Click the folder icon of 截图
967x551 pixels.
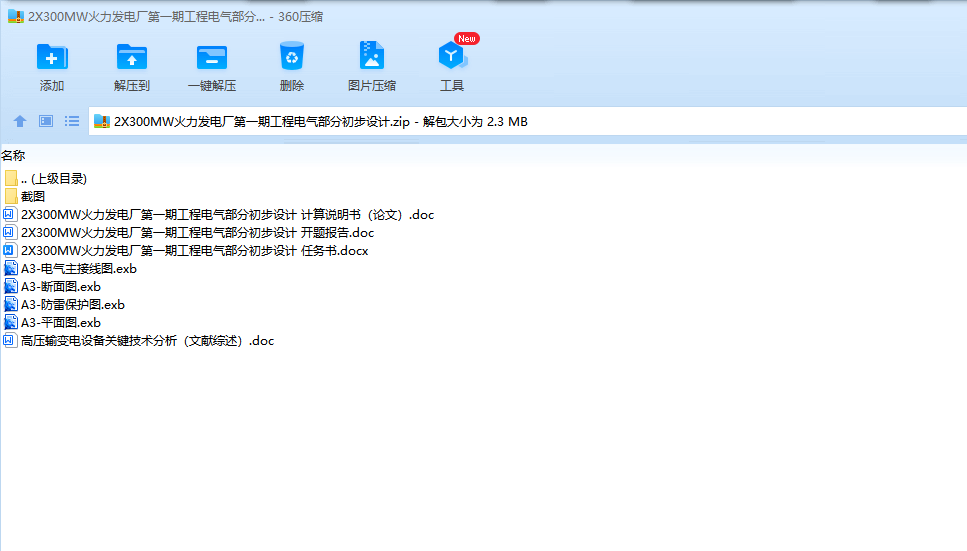[x=10, y=197]
